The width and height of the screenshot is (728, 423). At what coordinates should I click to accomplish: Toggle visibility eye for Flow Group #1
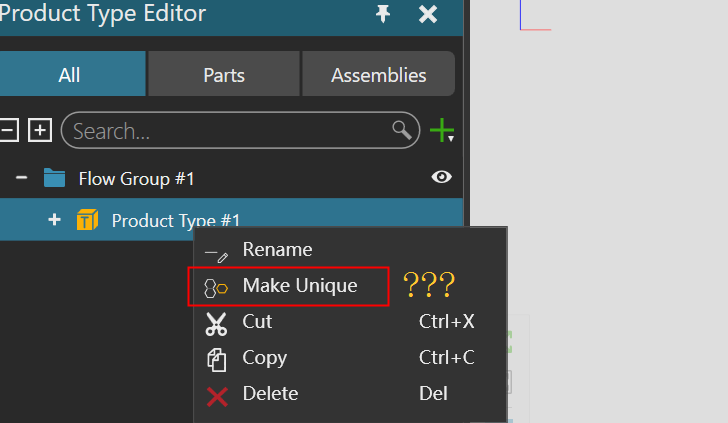(441, 178)
